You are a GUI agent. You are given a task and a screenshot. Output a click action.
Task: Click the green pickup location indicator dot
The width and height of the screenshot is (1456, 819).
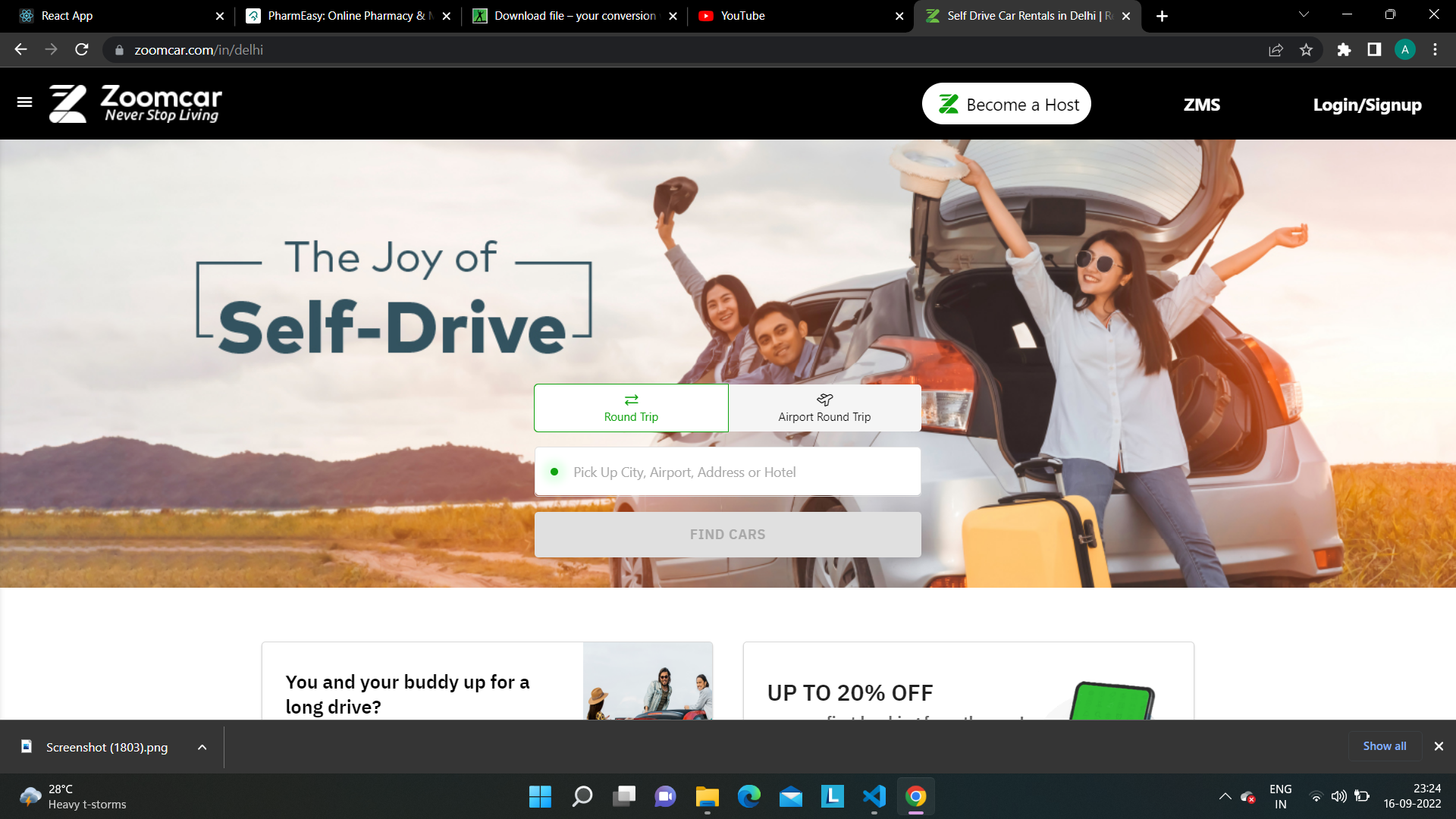click(x=554, y=472)
